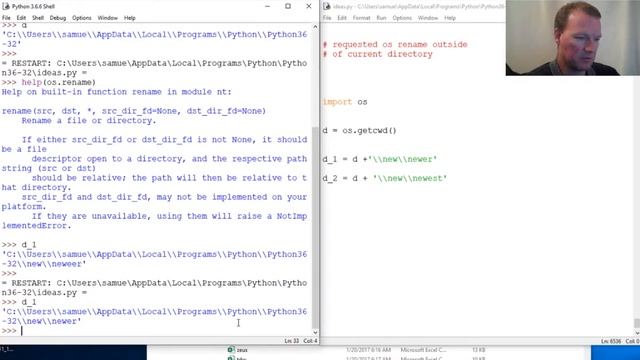Click the 'd = os.getcwd()' line
Screen dimensions: 640x360
[x=359, y=131]
